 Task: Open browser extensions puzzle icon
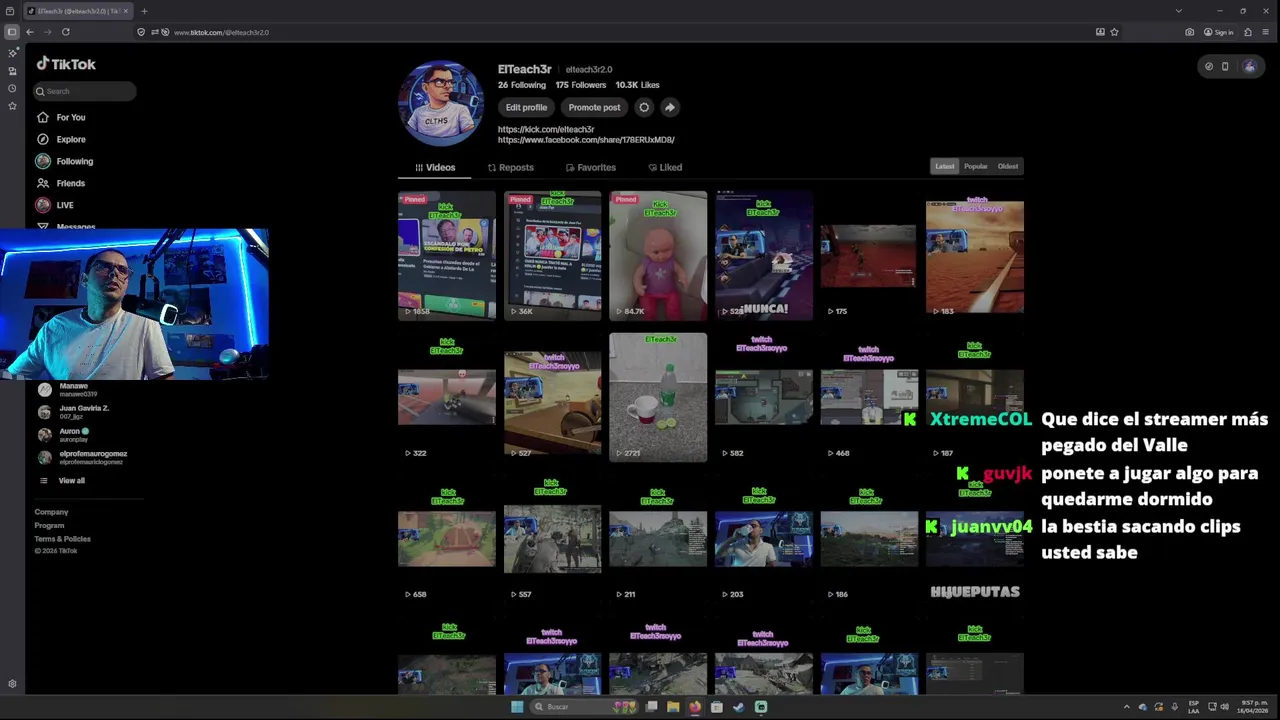[x=1247, y=32]
